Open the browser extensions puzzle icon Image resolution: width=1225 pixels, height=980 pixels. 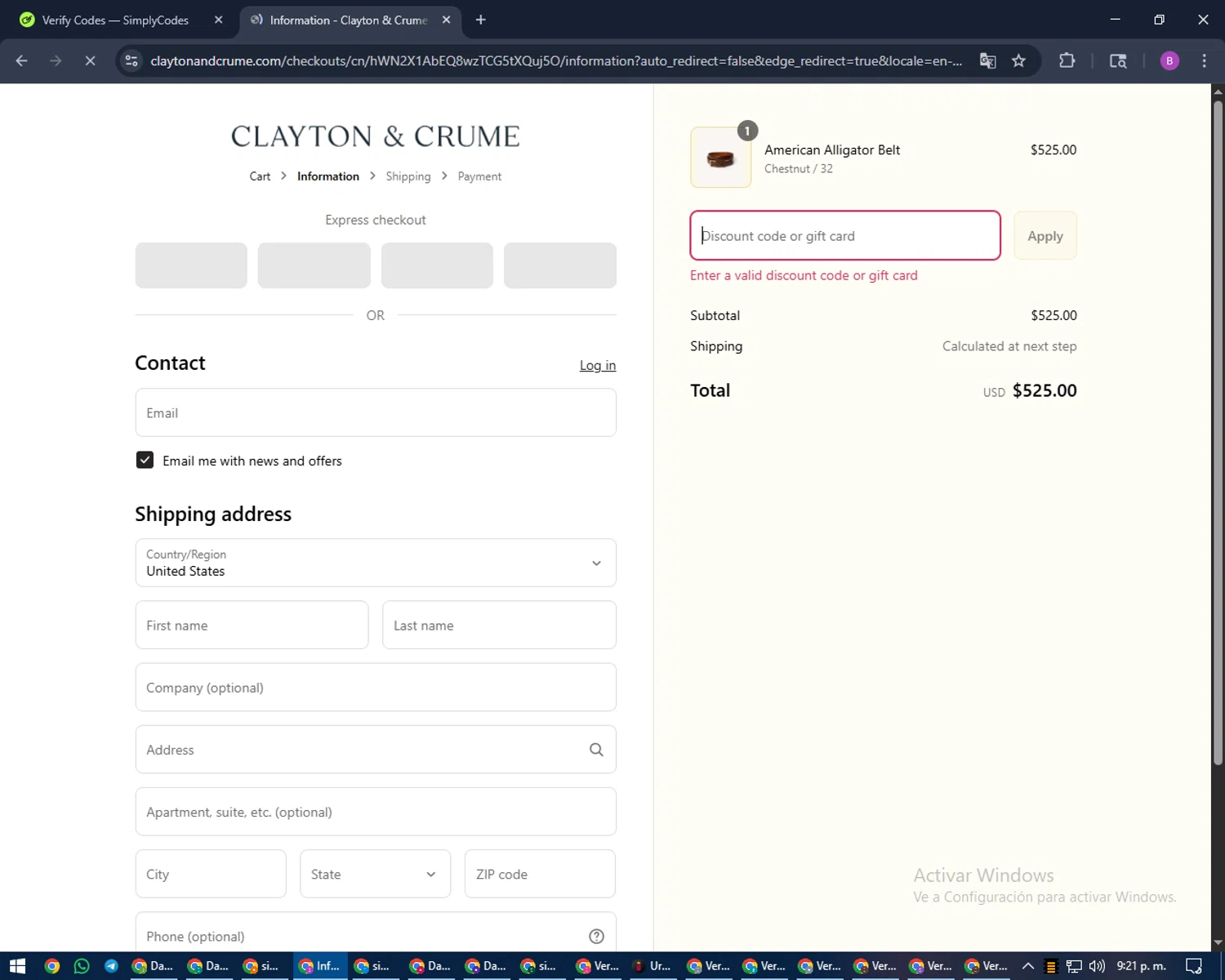[x=1067, y=61]
